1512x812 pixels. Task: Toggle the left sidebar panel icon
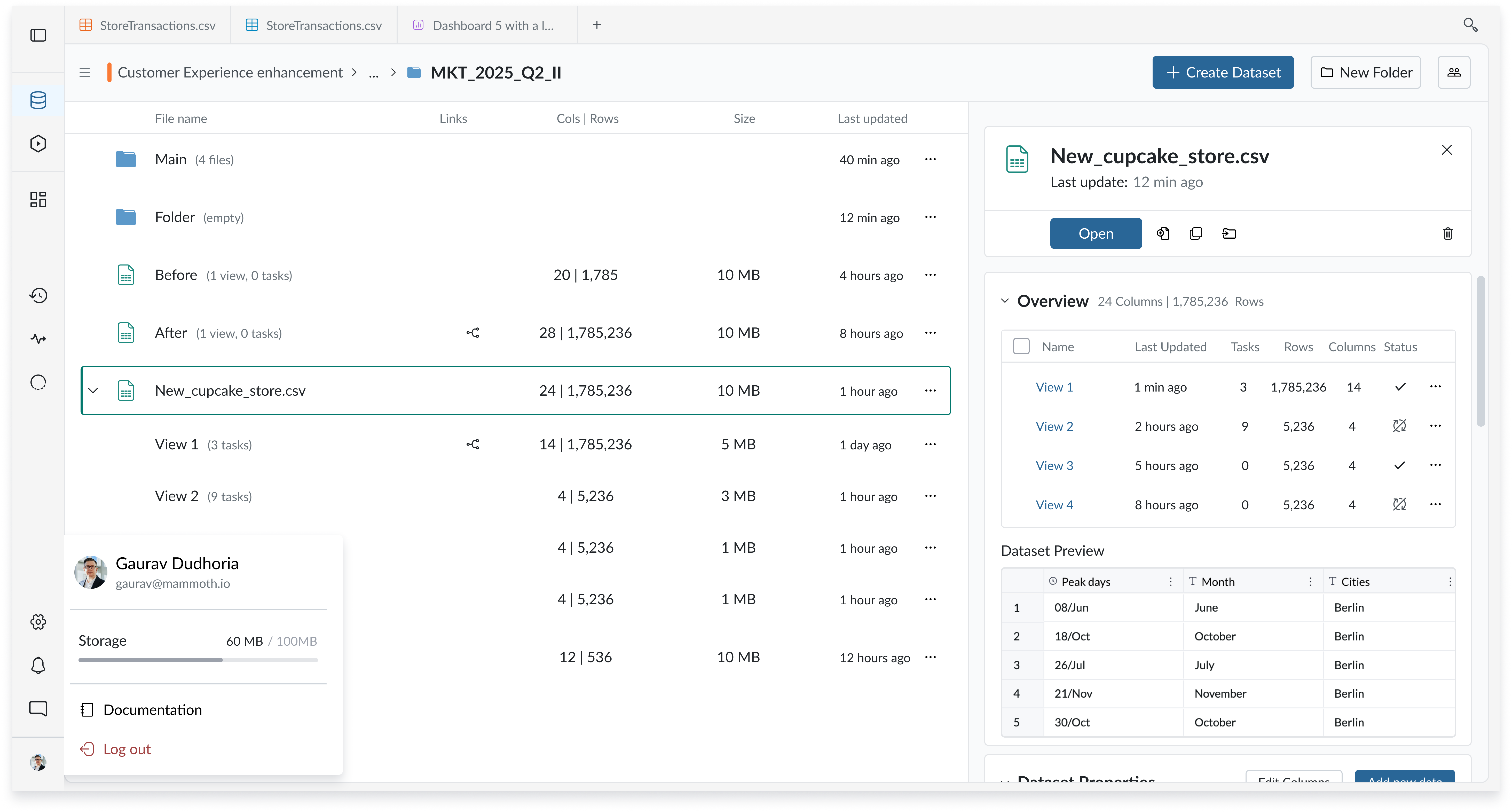(x=38, y=35)
